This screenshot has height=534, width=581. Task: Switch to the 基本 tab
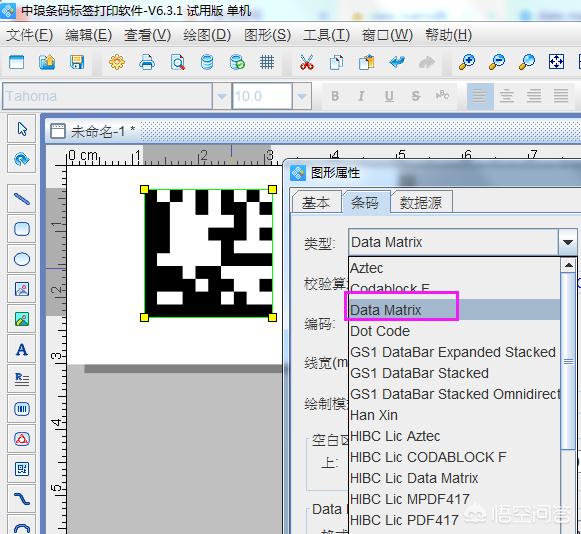click(316, 202)
